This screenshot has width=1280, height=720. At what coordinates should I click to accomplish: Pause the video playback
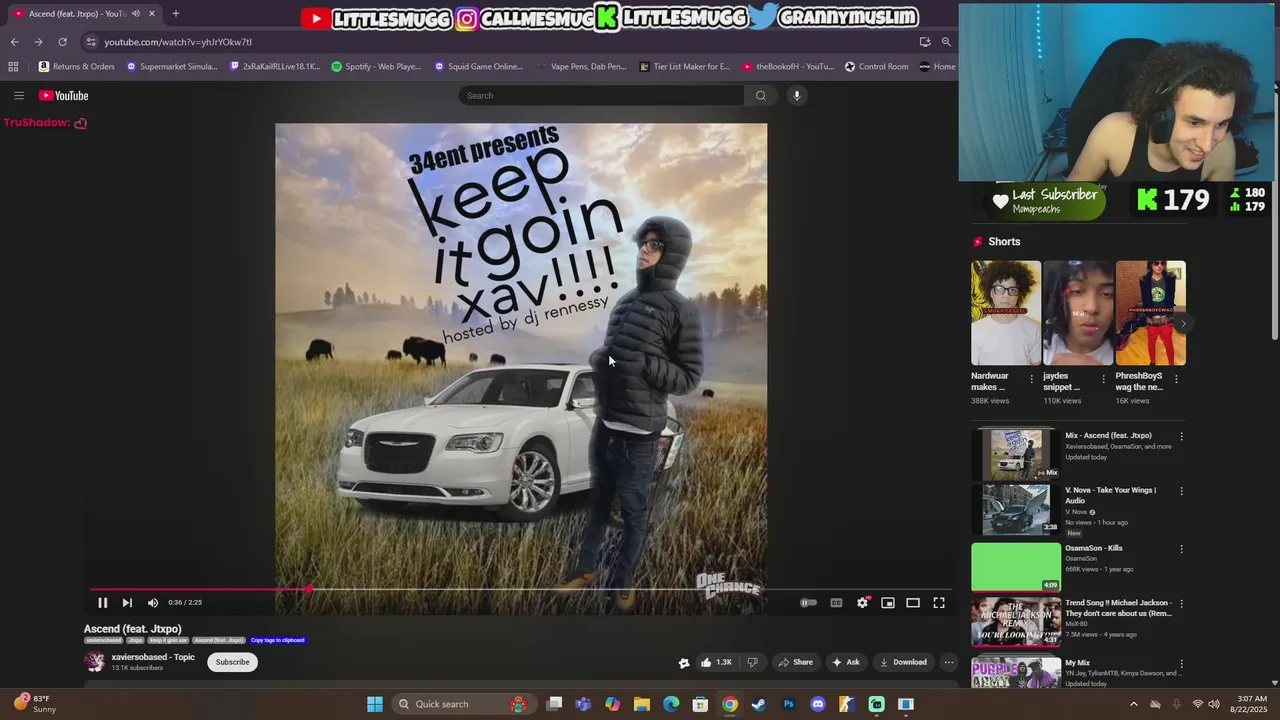tap(102, 603)
